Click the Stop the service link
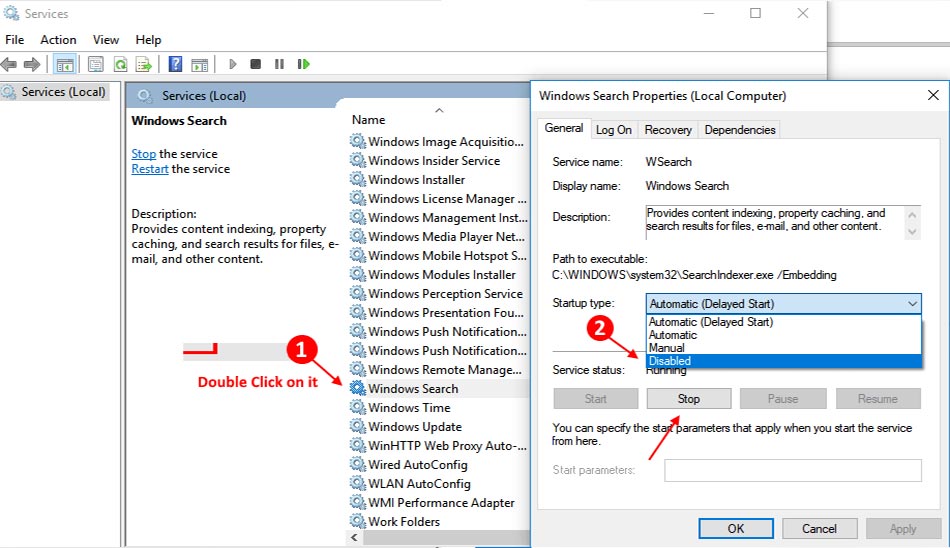950x548 pixels. point(144,153)
